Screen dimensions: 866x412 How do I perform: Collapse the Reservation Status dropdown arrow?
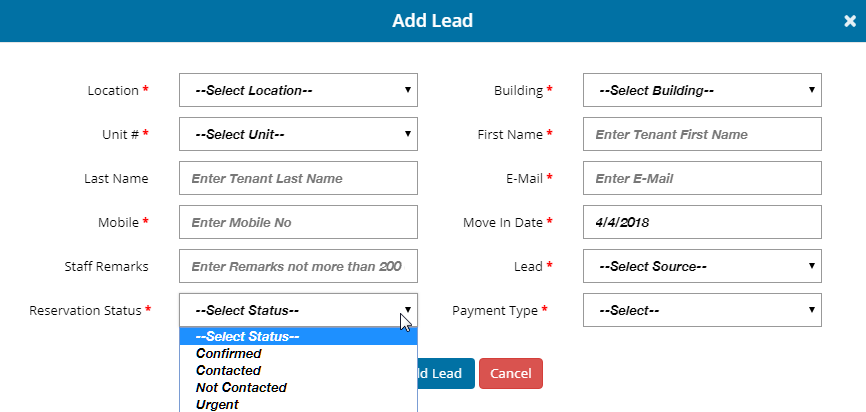pos(408,310)
